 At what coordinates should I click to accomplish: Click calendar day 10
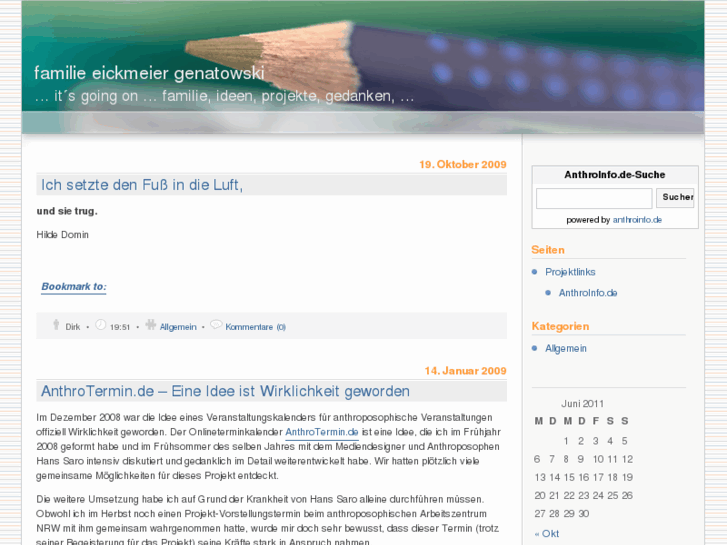tap(598, 459)
